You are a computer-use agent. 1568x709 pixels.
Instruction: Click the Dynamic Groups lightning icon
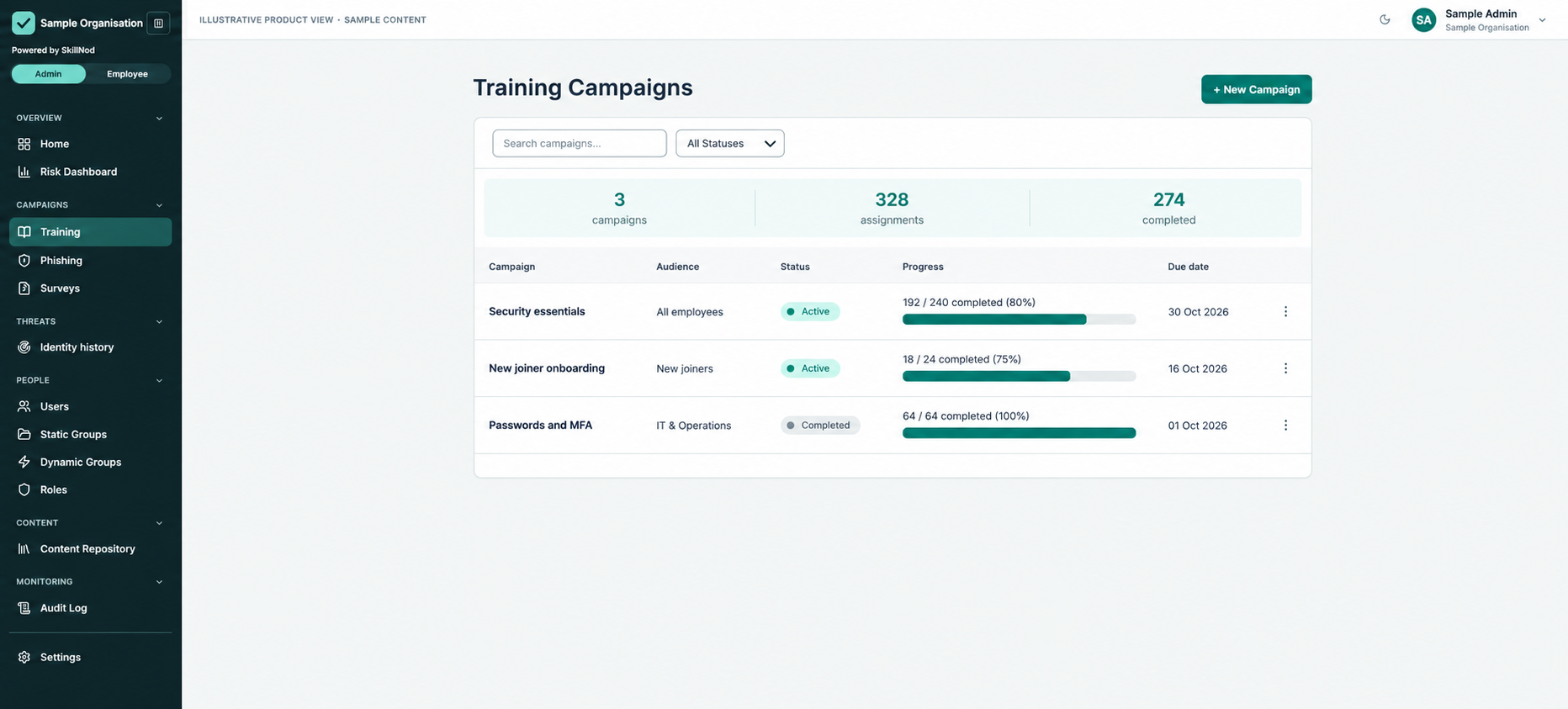(24, 462)
